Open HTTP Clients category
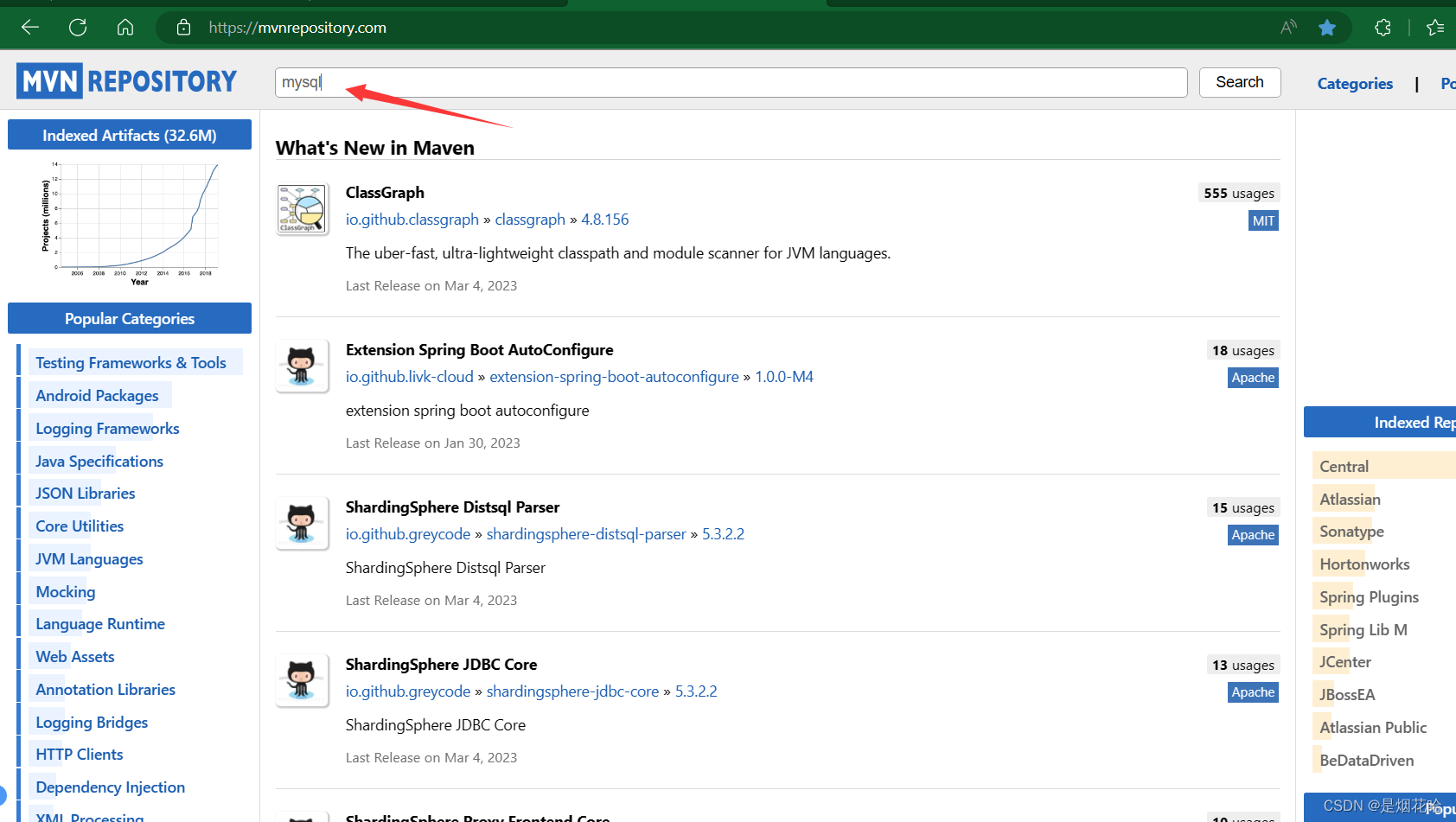 click(80, 755)
